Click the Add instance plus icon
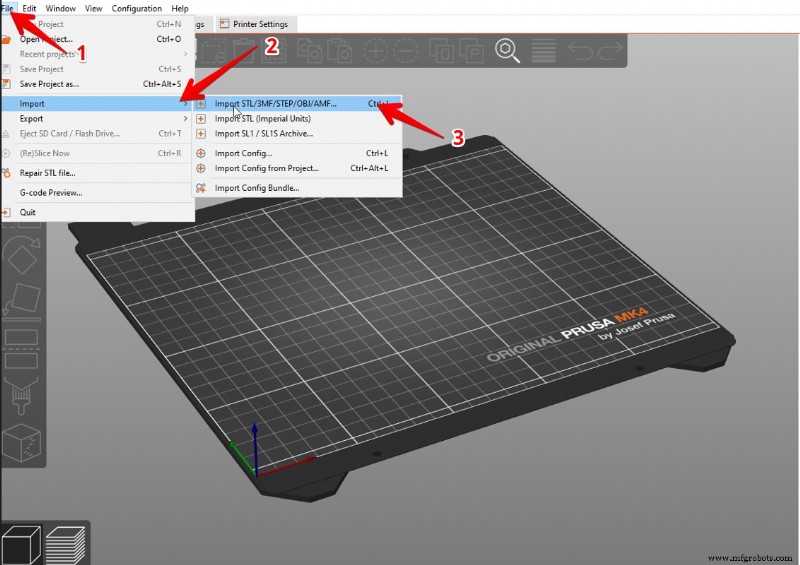The image size is (800, 565). (376, 51)
